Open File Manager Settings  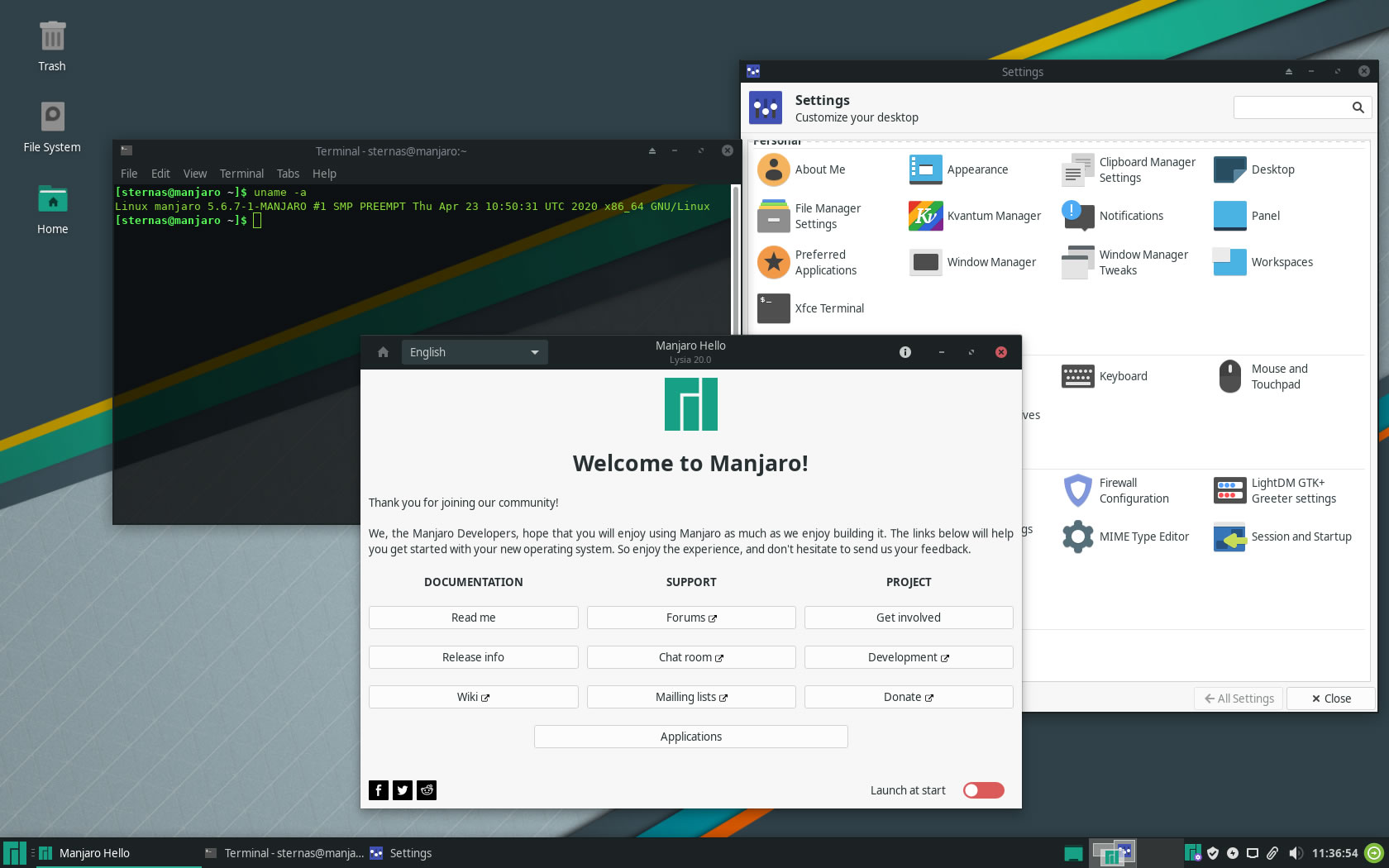click(809, 216)
